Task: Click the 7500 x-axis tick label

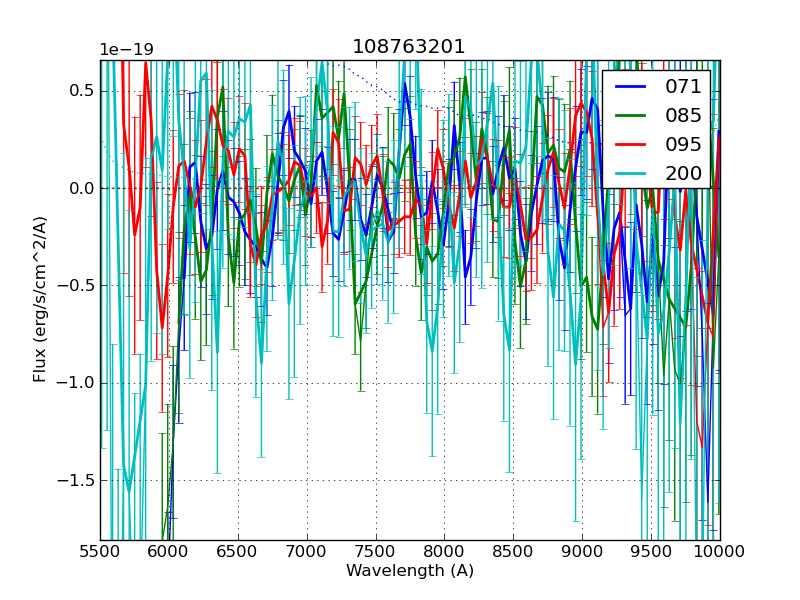Action: click(x=376, y=552)
